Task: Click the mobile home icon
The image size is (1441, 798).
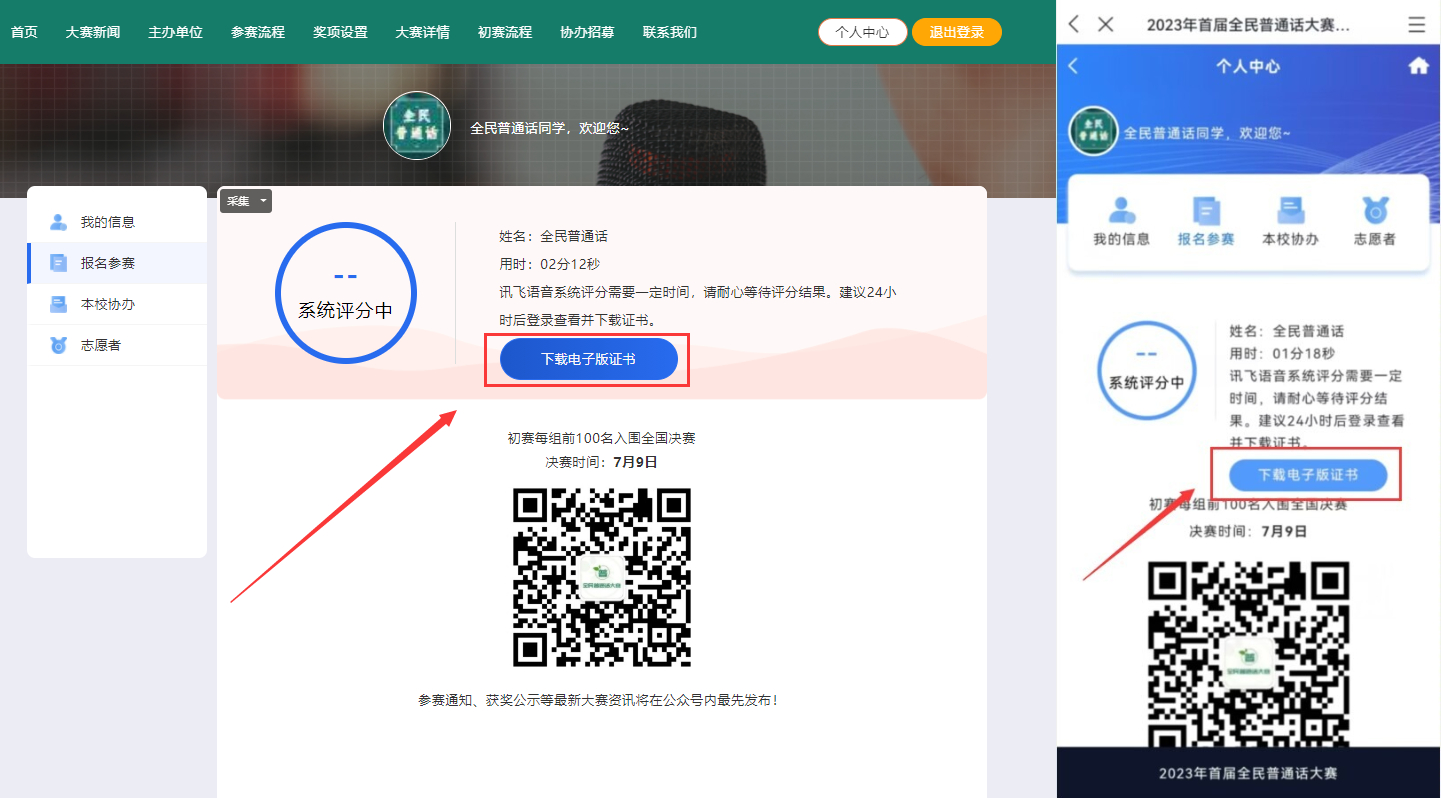Action: pos(1418,66)
